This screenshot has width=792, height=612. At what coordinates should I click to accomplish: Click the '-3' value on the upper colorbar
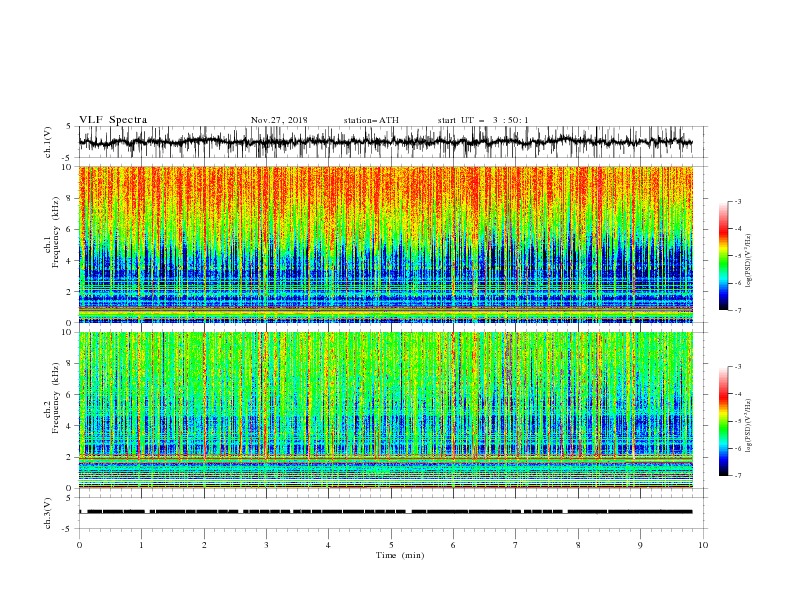coord(737,201)
